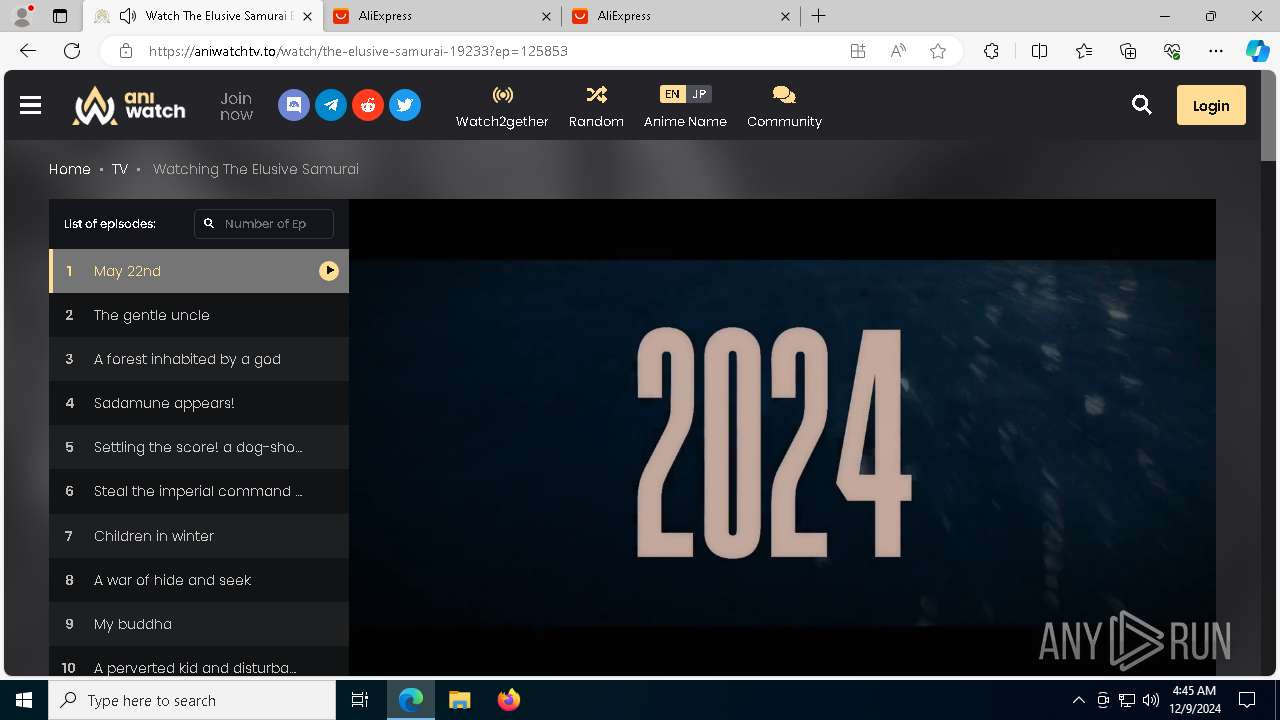1280x720 pixels.
Task: View site information lock icon
Action: (x=125, y=51)
